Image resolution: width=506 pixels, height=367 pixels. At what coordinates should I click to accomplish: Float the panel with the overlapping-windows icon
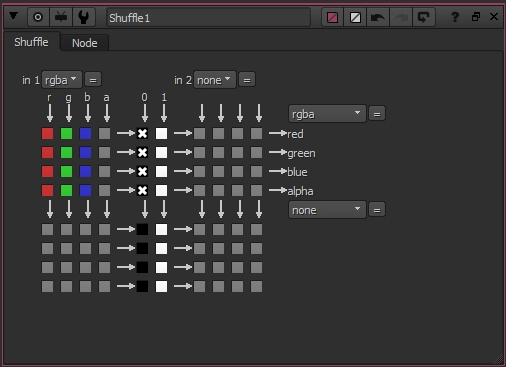click(x=476, y=16)
